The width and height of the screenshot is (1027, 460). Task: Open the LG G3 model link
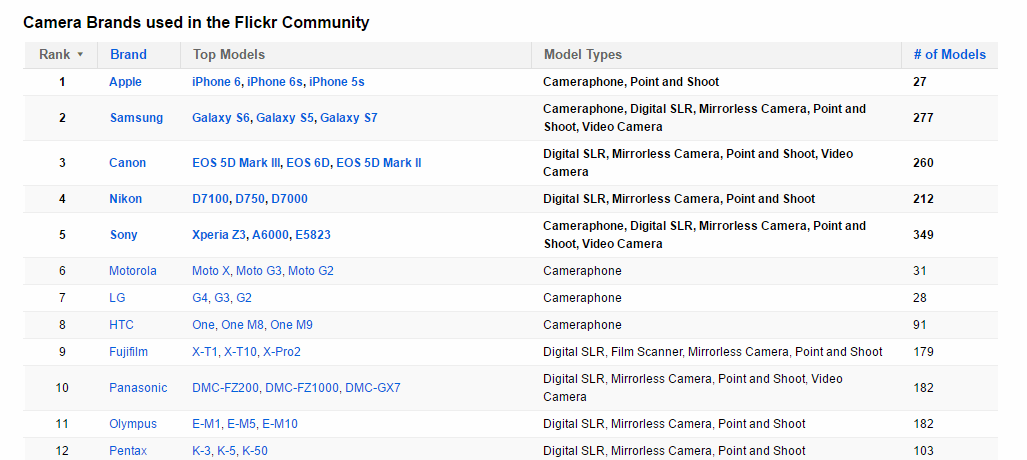pos(222,297)
